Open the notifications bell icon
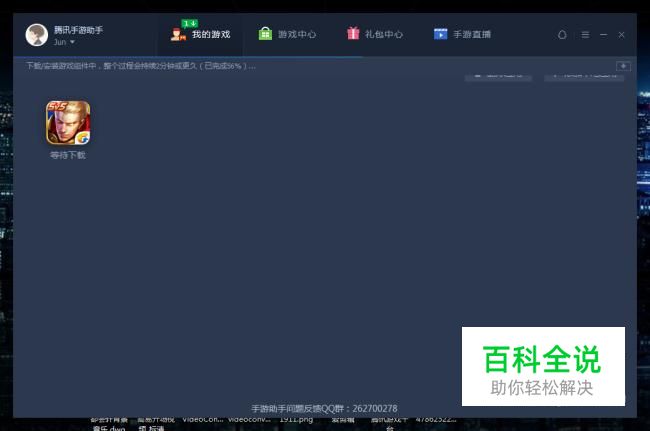Screen dimensions: 650x431 tap(562, 35)
